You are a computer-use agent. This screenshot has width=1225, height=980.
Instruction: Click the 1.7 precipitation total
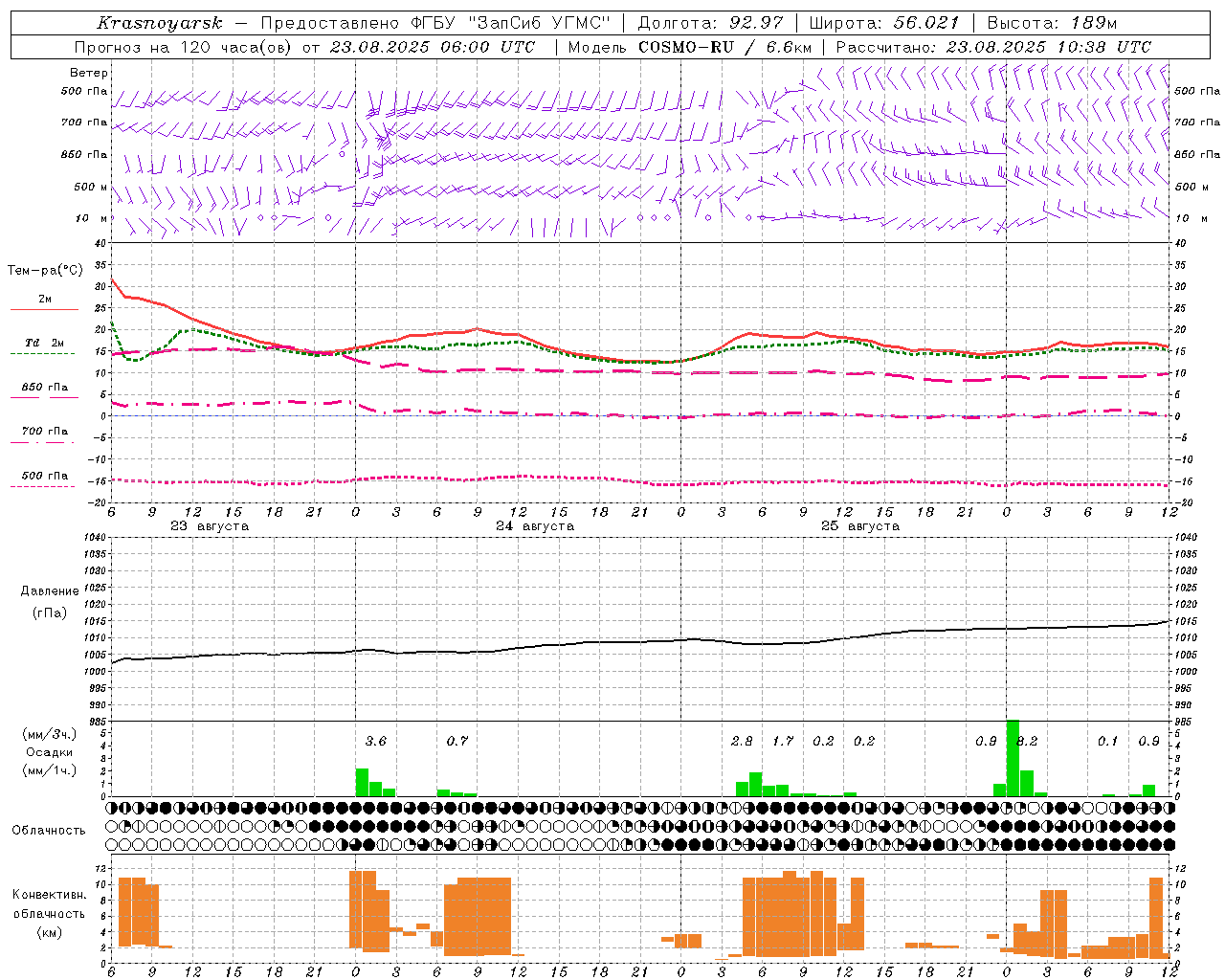coord(783,741)
